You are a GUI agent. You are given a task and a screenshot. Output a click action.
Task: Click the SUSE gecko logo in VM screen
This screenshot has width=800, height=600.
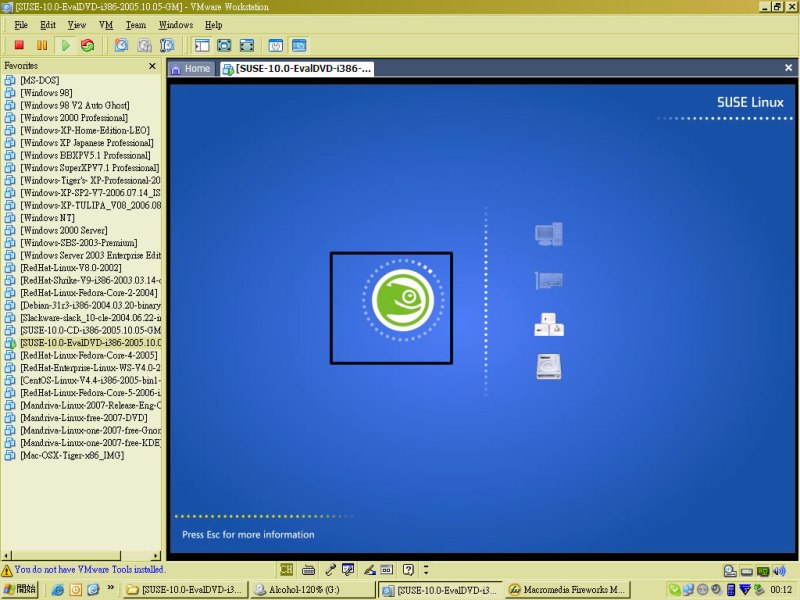pyautogui.click(x=403, y=301)
